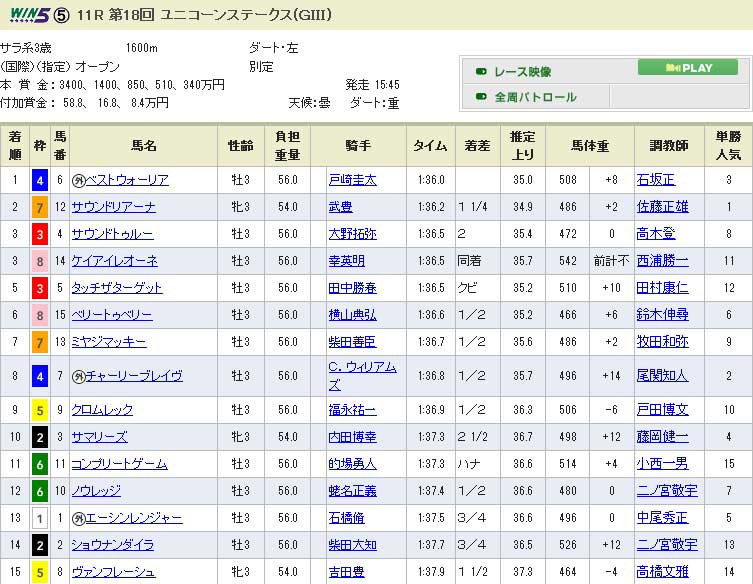This screenshot has height=584, width=753.
Task: Click the 馬名 column header
Action: 144,146
